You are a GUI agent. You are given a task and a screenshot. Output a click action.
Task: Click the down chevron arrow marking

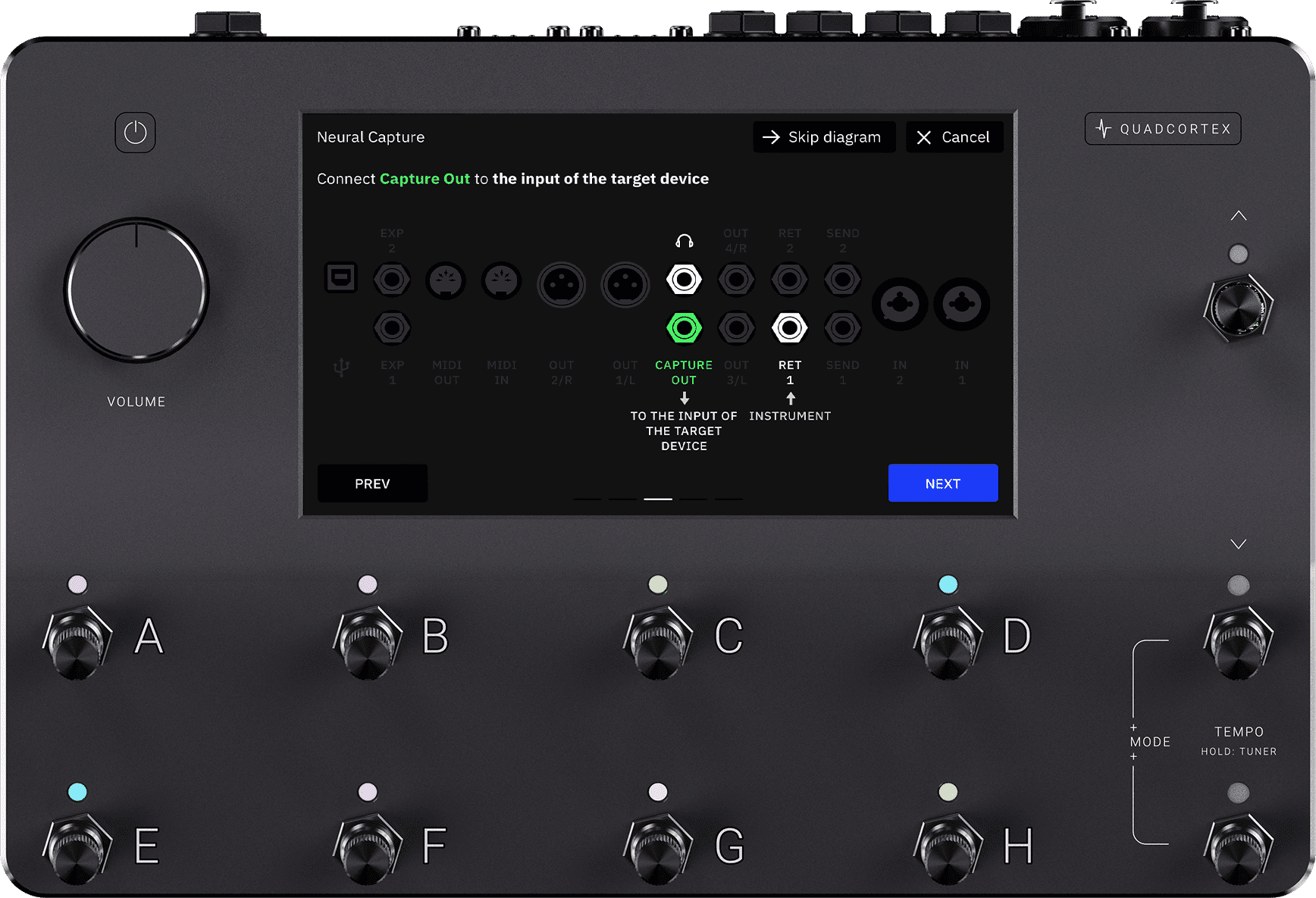(x=1239, y=544)
